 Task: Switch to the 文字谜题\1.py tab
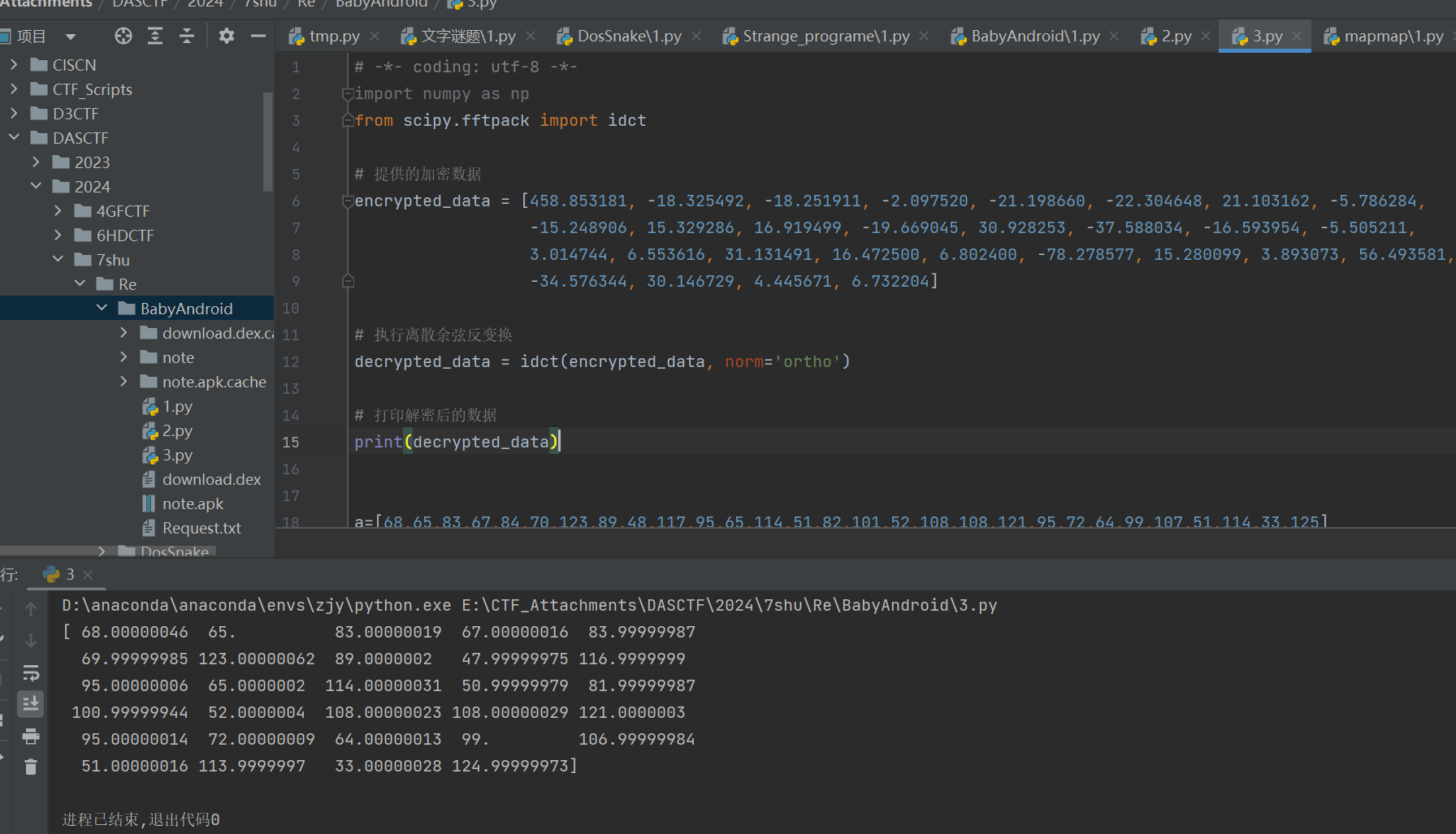(x=469, y=36)
